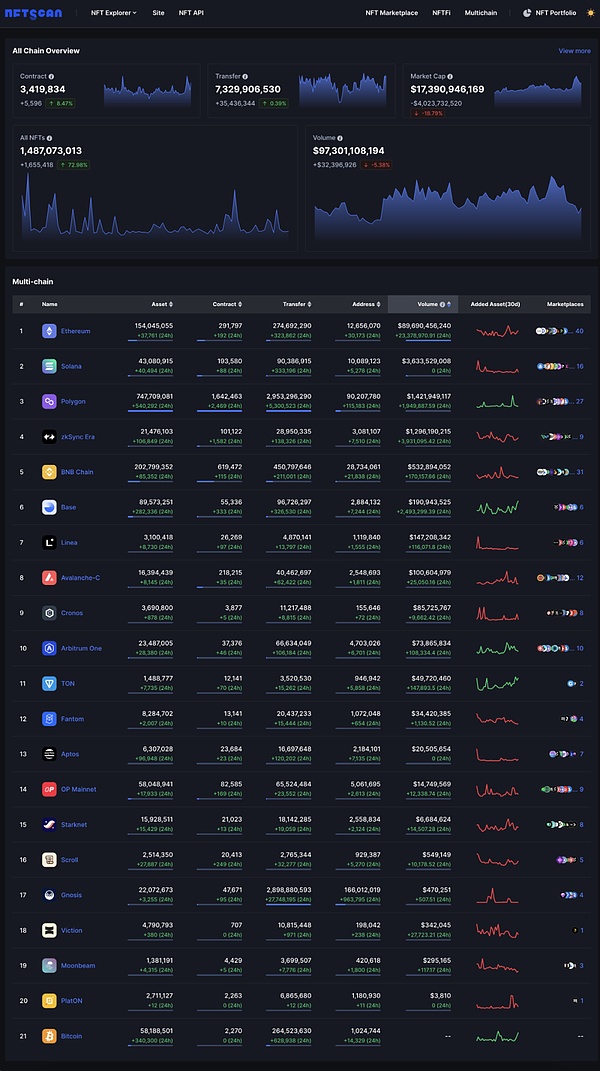
Task: Click the Polygon chain icon
Action: tap(49, 401)
